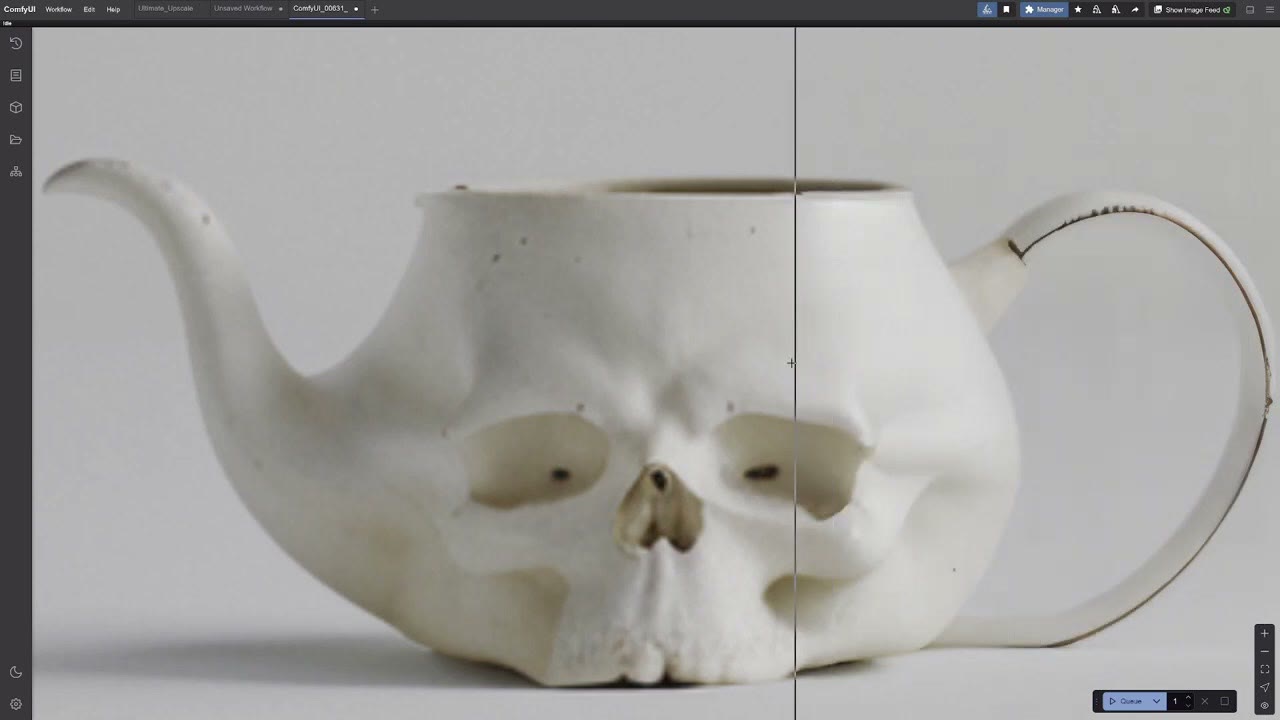Increase the batch count with up arrow
1280x720 pixels.
coord(1188,698)
